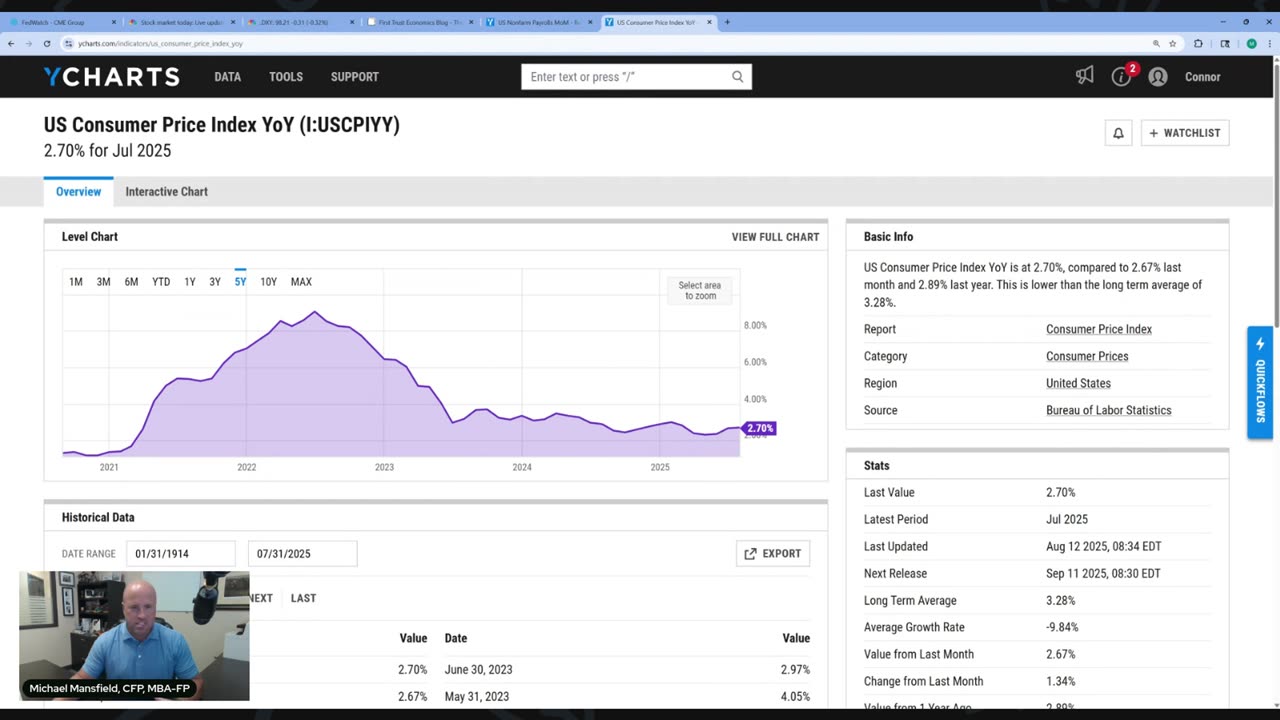Switch to the DXY browser tab
This screenshot has height=720, width=1280.
point(300,22)
